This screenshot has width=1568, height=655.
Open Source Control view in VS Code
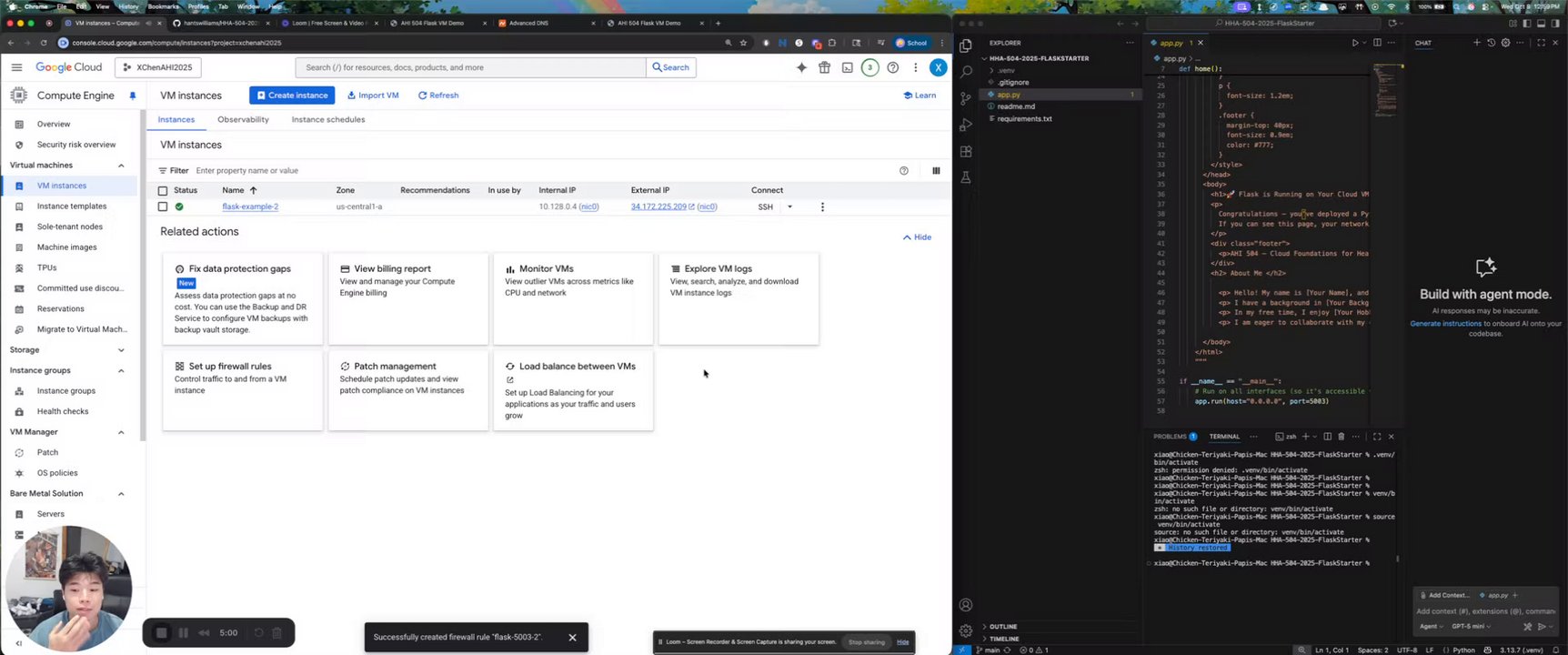(x=966, y=97)
